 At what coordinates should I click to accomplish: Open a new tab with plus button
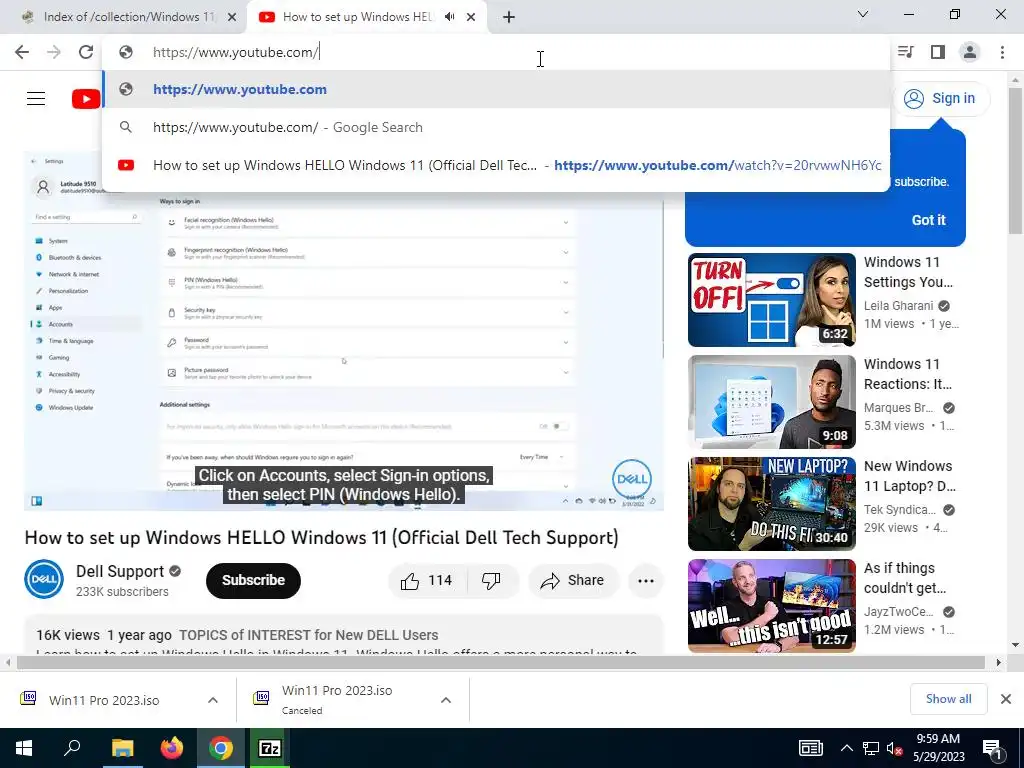pos(509,17)
